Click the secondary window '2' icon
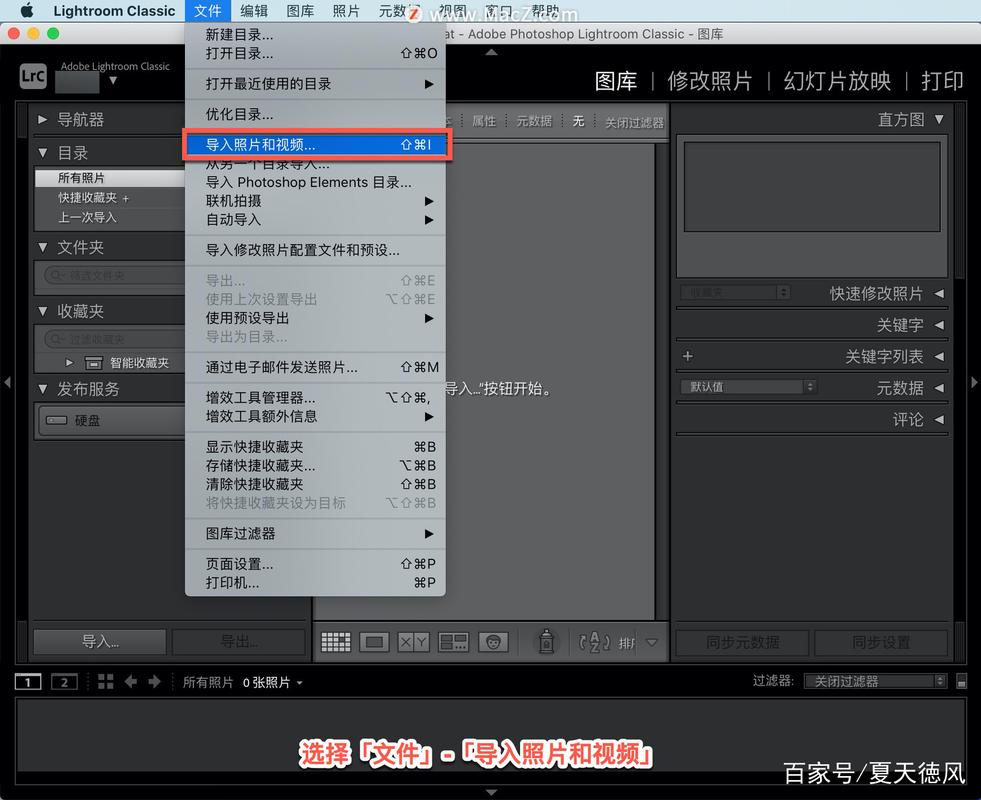The width and height of the screenshot is (981, 800). [64, 681]
